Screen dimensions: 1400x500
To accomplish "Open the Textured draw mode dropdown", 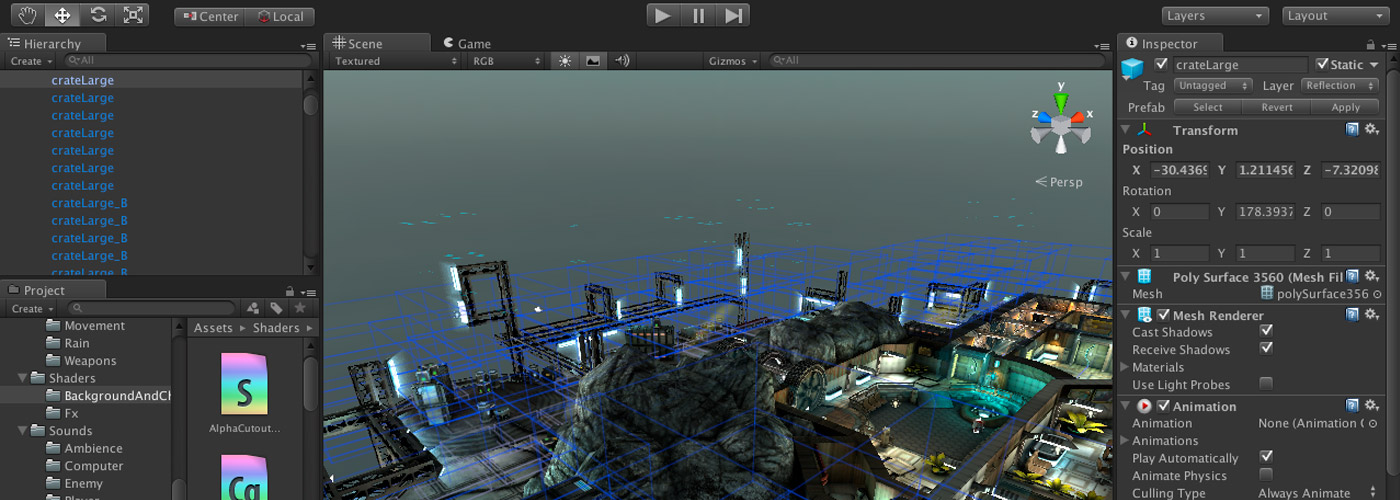I will [x=394, y=61].
